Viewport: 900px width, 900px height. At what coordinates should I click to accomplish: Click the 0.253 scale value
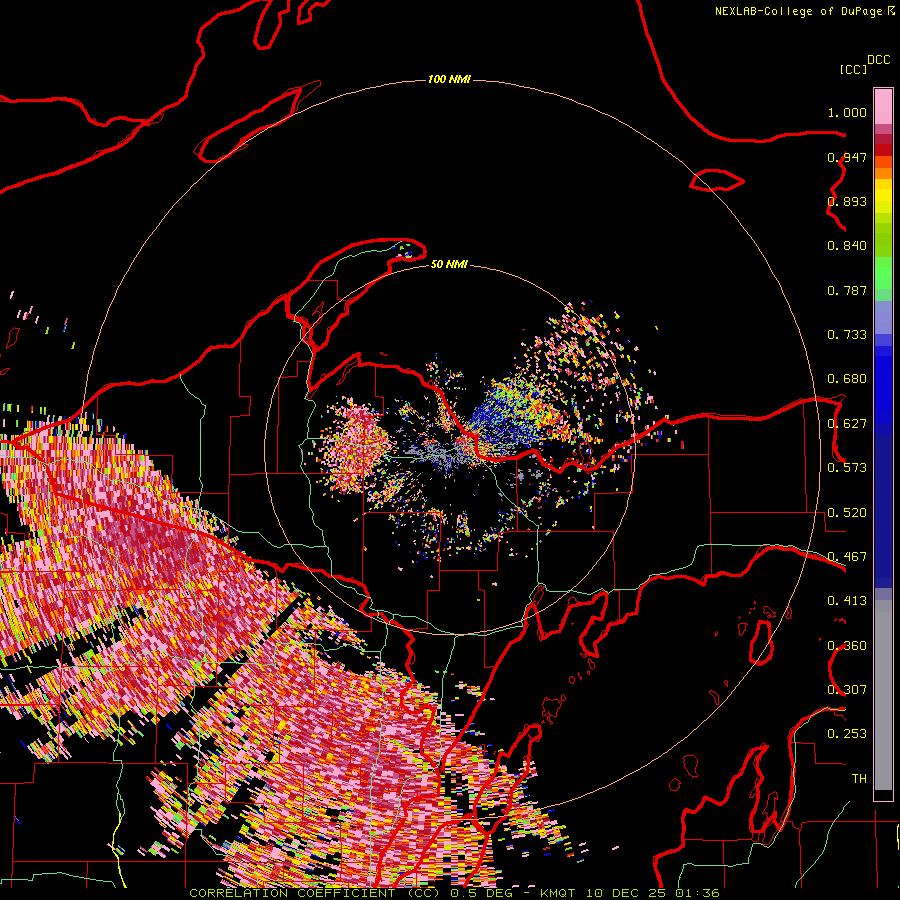(847, 734)
